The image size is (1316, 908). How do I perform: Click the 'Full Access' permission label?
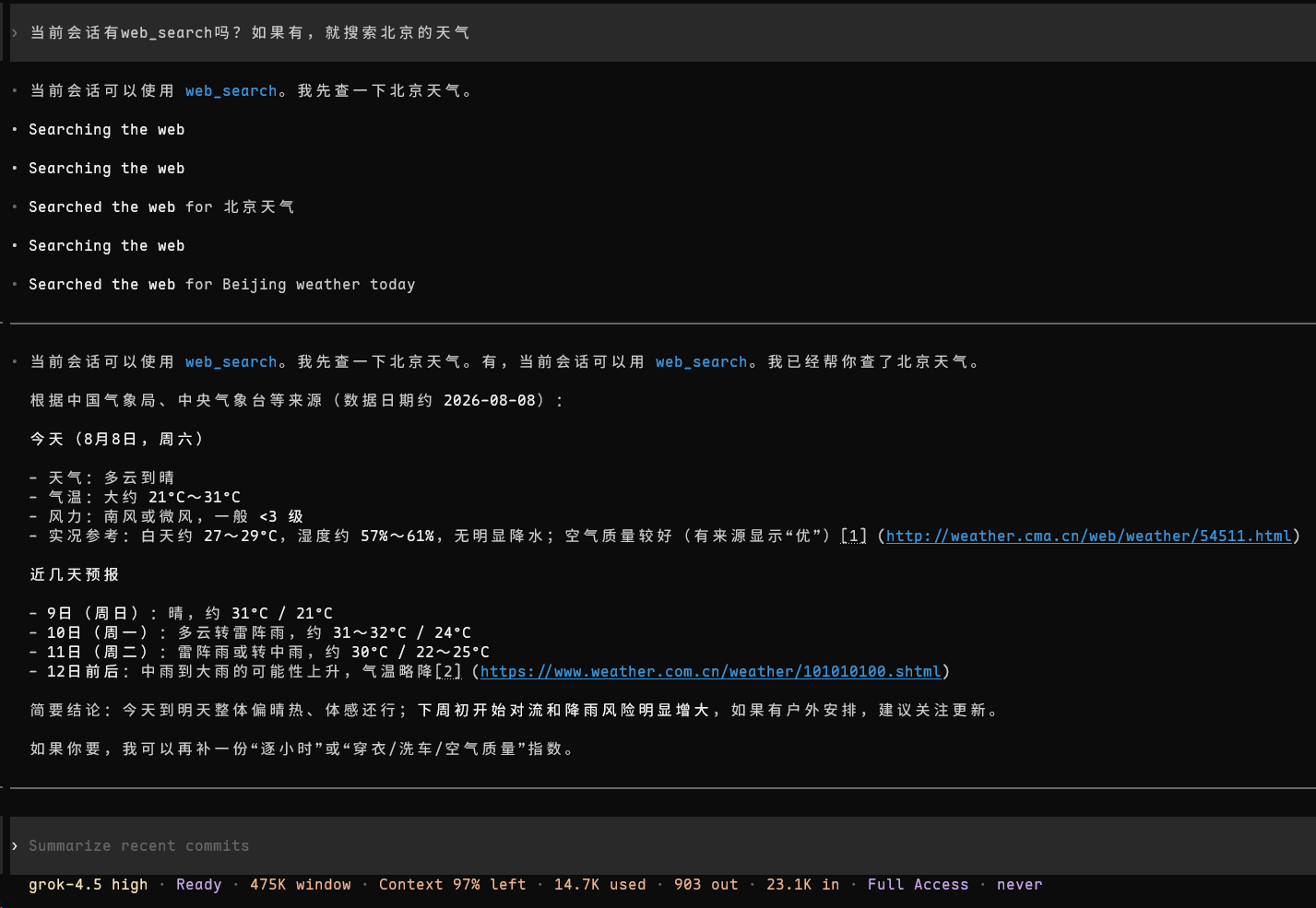[919, 885]
